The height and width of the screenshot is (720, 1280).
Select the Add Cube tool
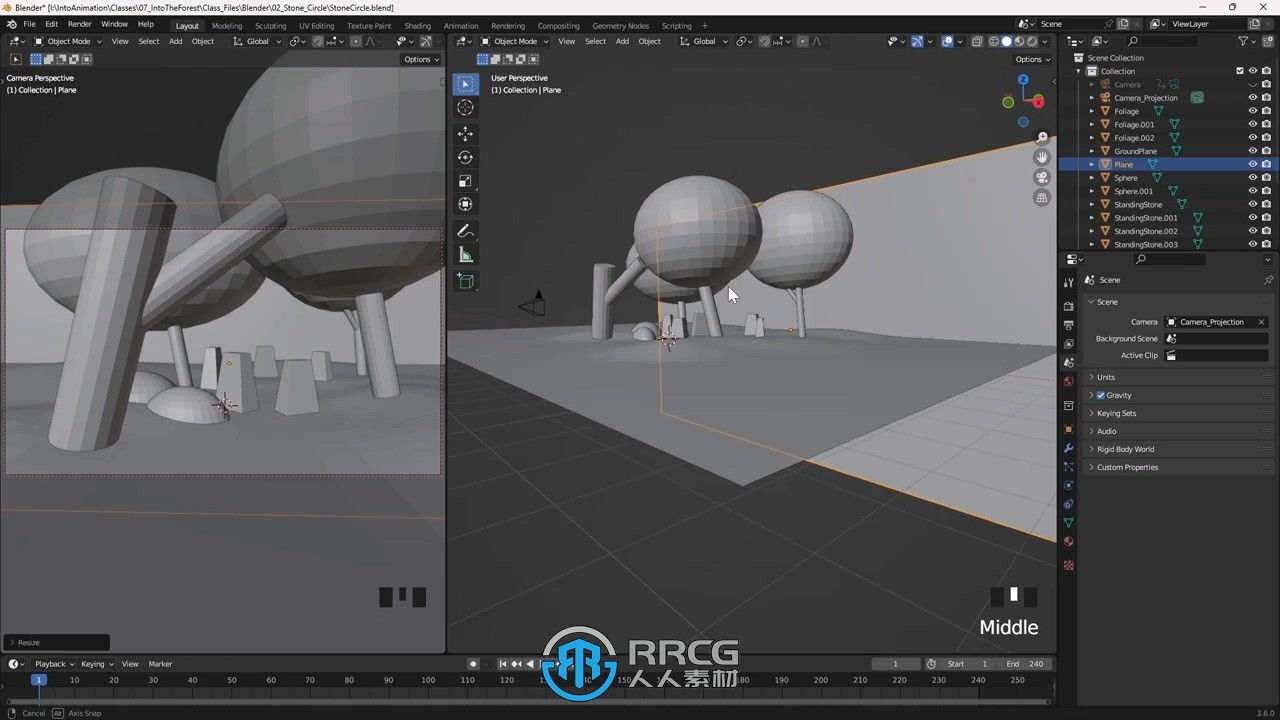pos(465,282)
